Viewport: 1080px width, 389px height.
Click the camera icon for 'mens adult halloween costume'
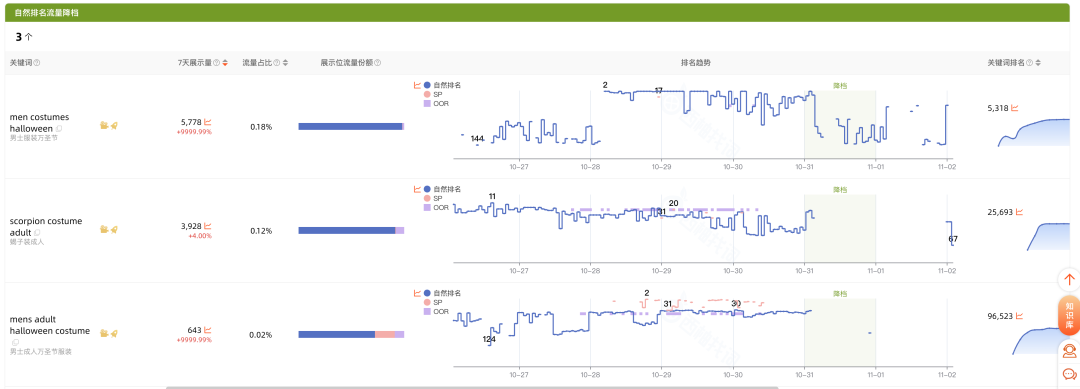tap(104, 333)
